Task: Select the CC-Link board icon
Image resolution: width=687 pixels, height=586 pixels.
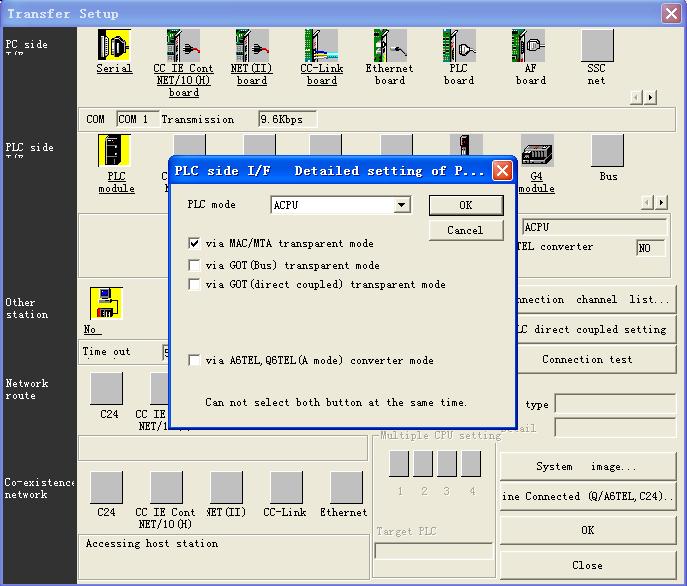Action: click(321, 46)
